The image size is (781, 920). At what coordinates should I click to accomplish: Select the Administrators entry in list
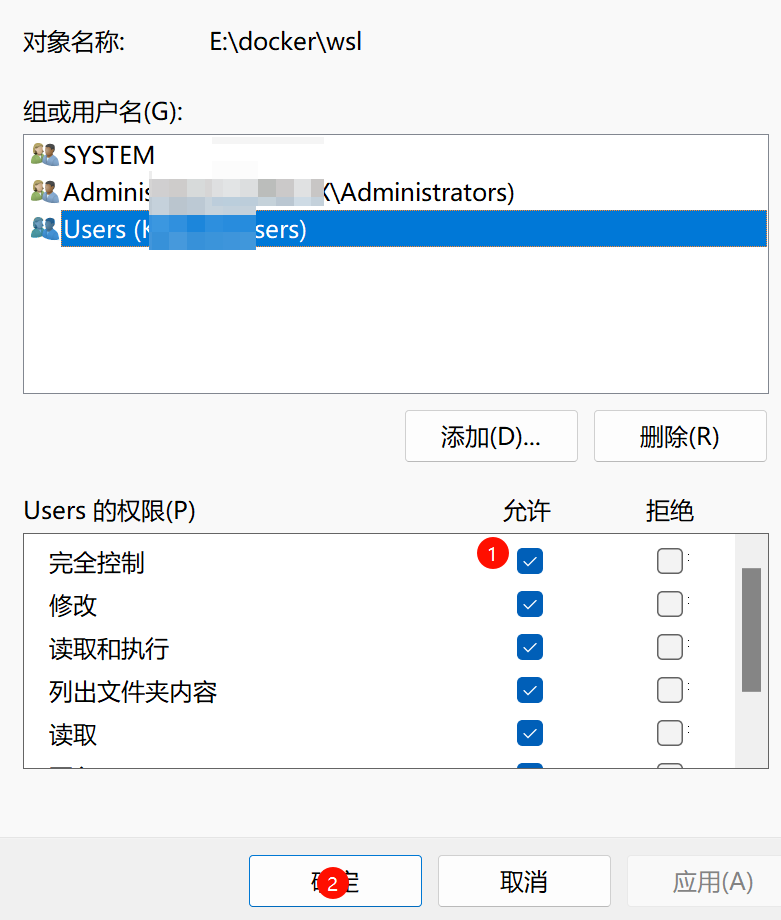pyautogui.click(x=289, y=192)
